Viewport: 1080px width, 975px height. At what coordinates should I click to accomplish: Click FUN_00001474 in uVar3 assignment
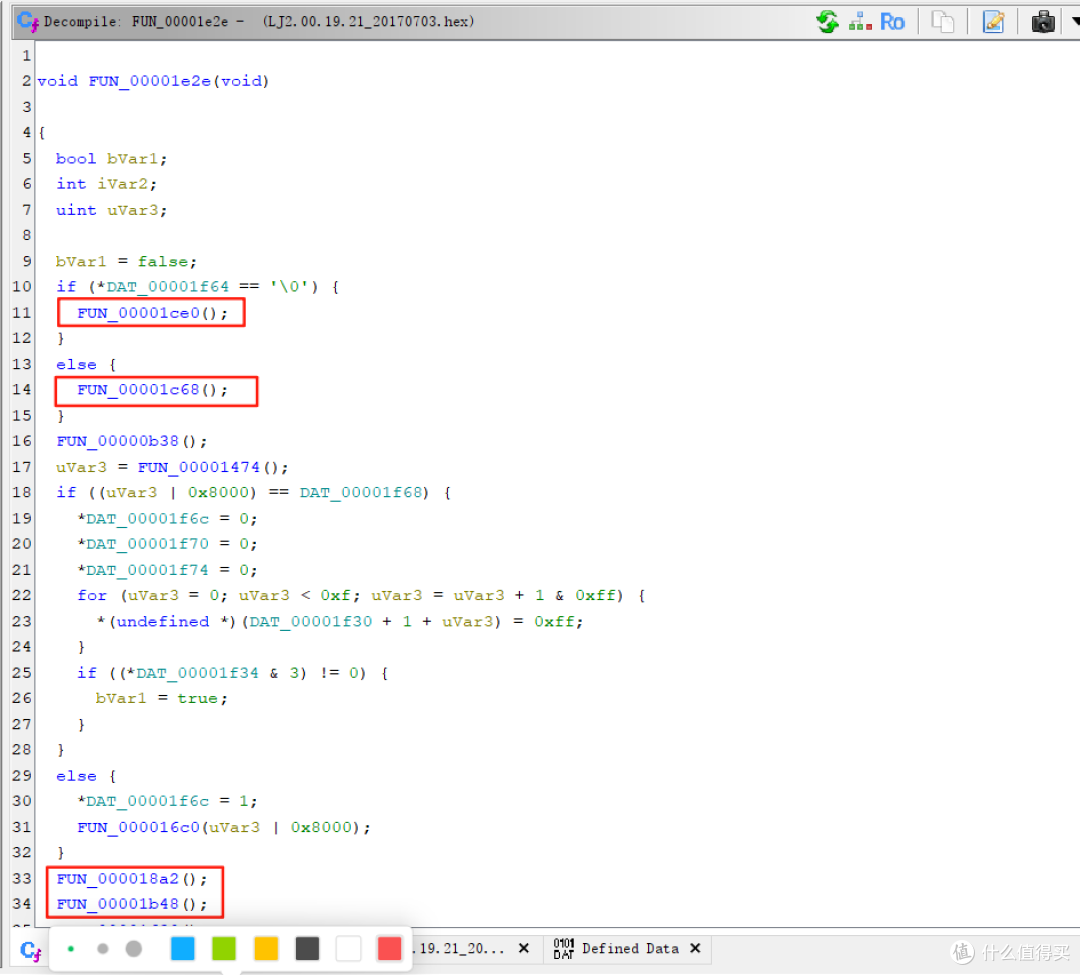coord(198,468)
